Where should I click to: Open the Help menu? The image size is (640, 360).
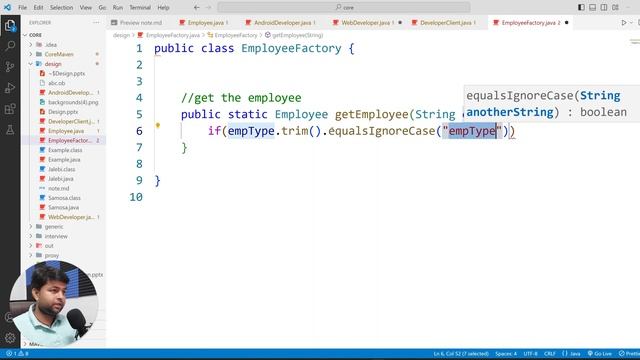[163, 7]
